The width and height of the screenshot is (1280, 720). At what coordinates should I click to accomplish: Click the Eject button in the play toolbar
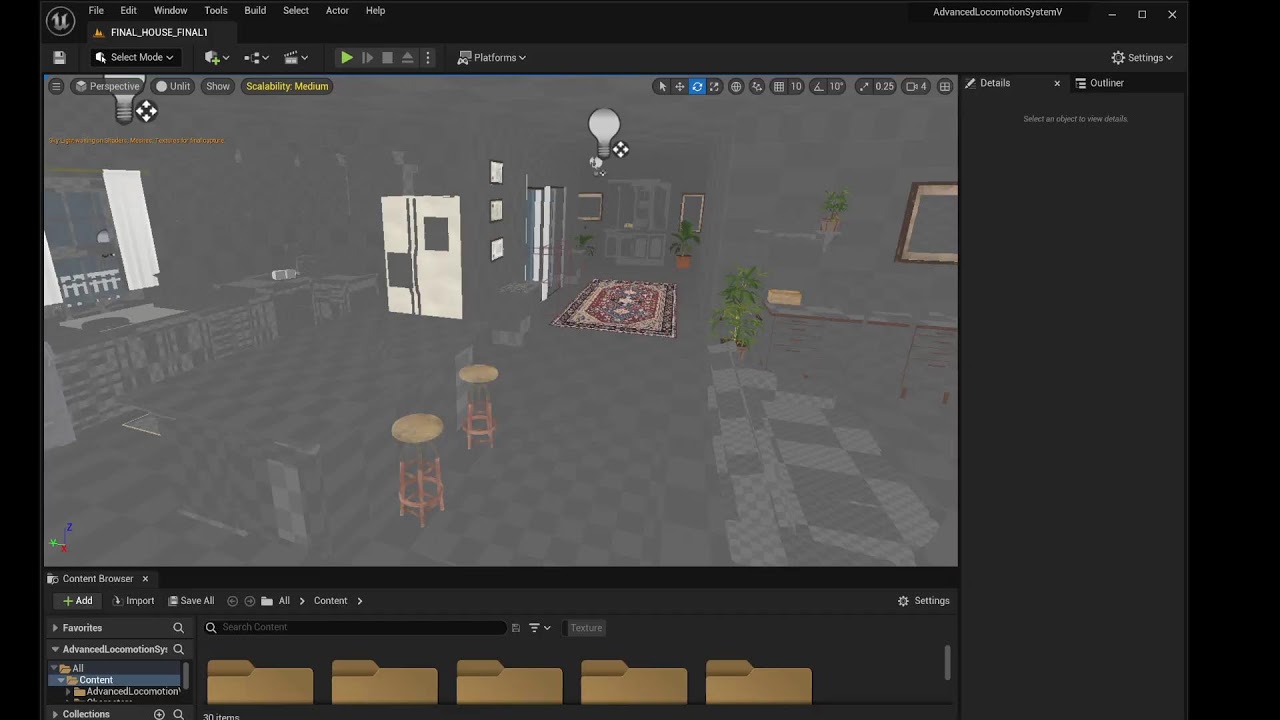click(408, 58)
